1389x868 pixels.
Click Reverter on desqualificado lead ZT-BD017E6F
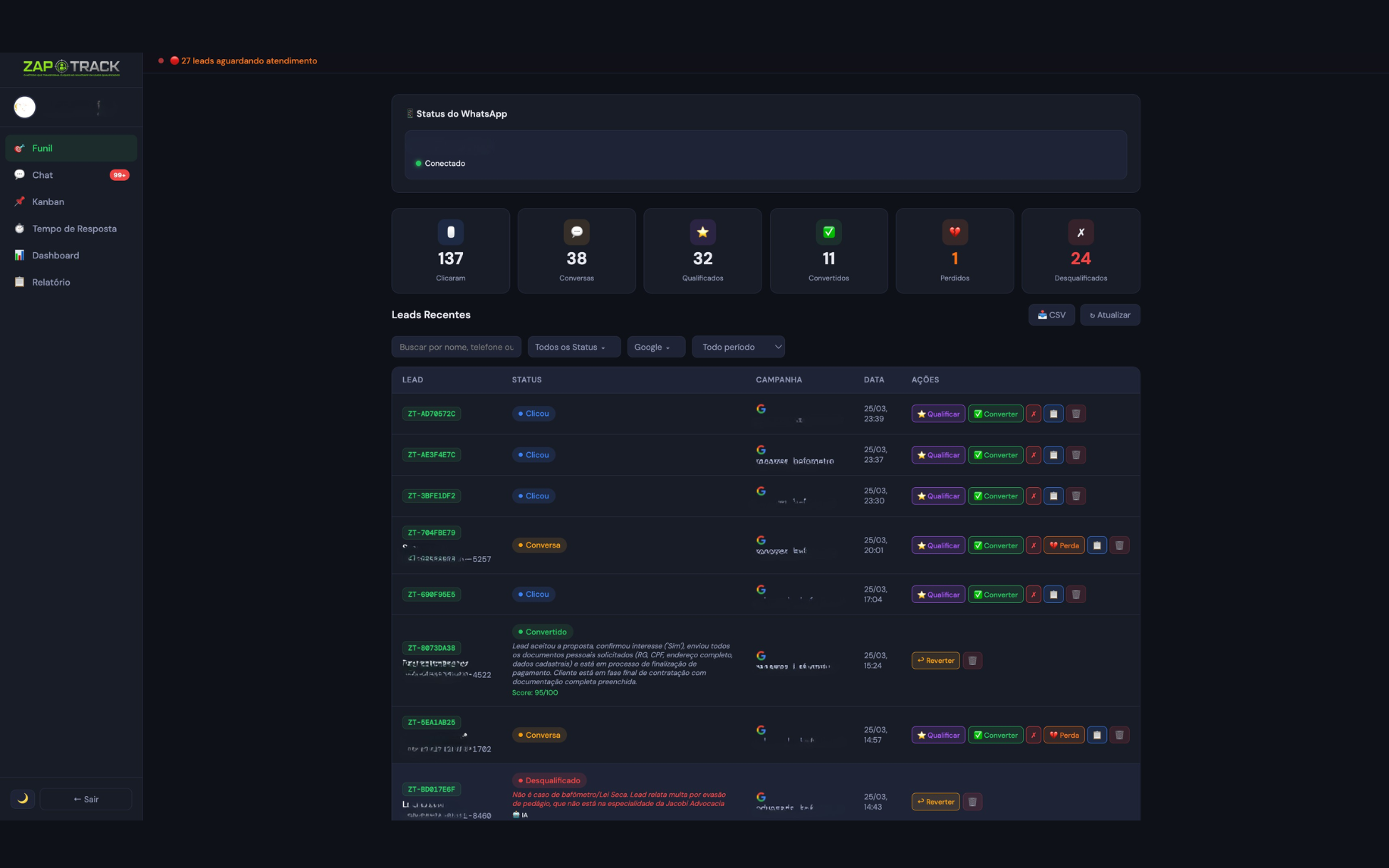pos(935,802)
